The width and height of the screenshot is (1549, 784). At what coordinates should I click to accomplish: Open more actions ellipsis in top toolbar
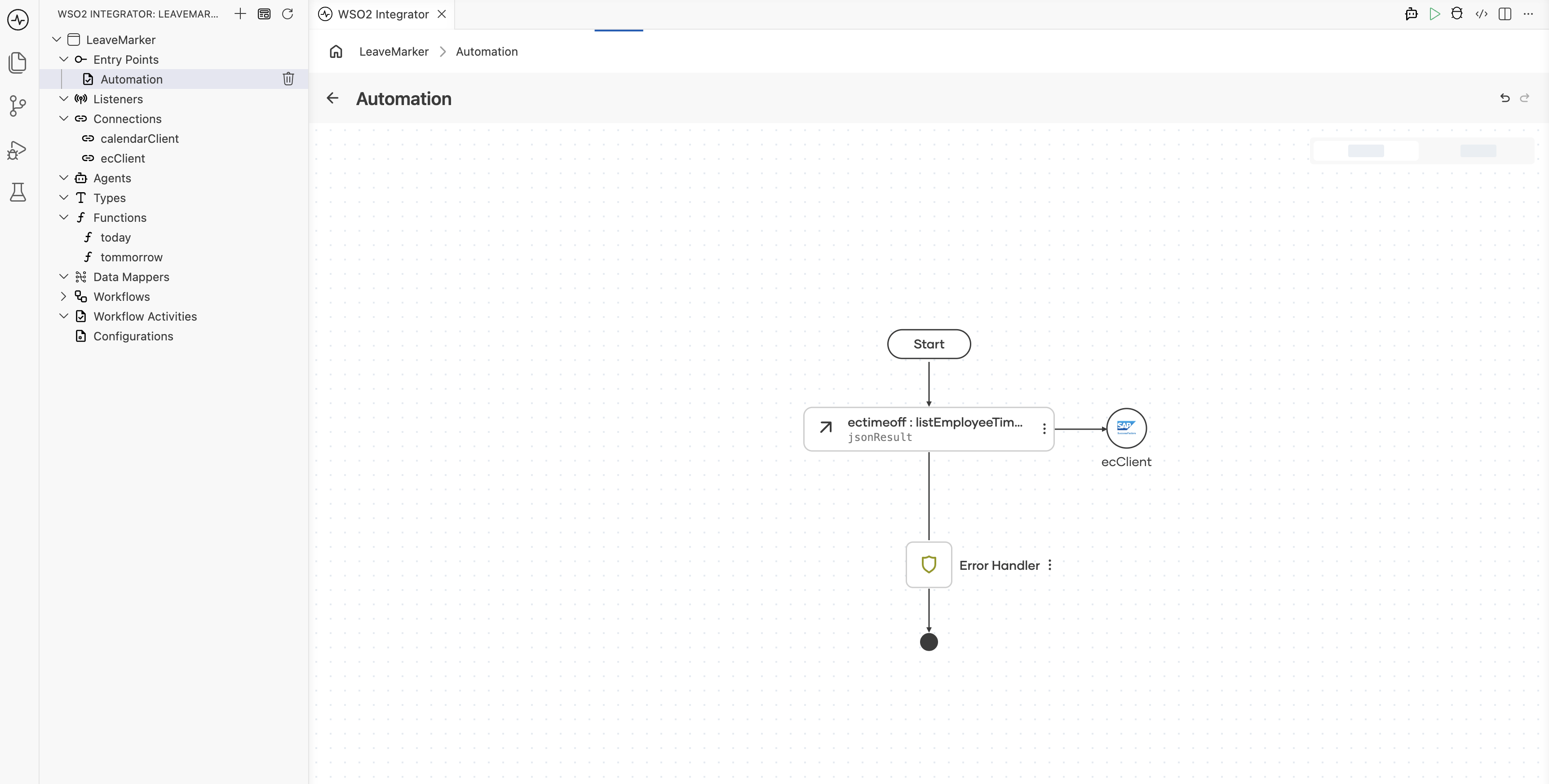pyautogui.click(x=1528, y=14)
